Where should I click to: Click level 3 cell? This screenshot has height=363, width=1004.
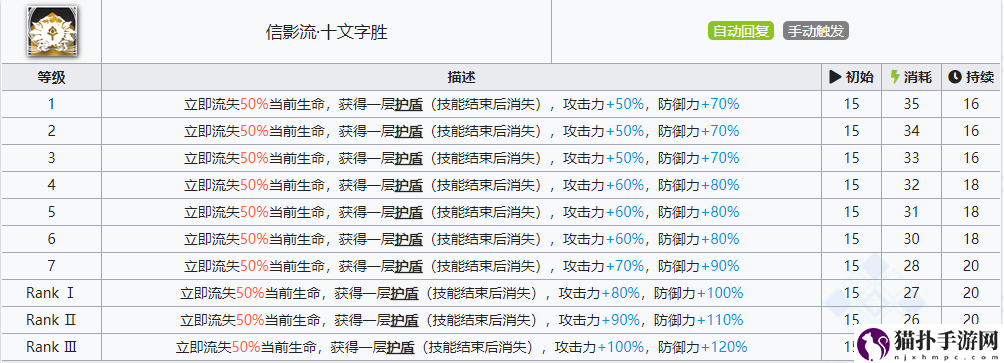click(51, 157)
